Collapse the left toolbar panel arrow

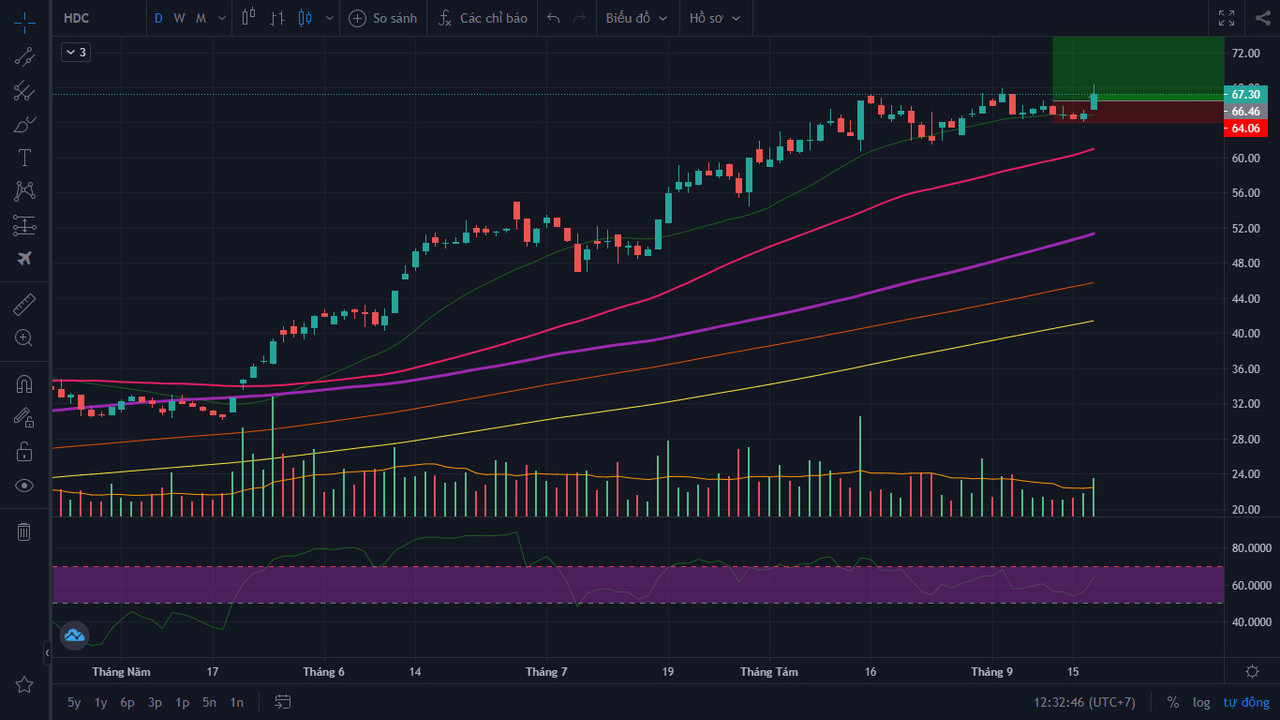pos(46,653)
